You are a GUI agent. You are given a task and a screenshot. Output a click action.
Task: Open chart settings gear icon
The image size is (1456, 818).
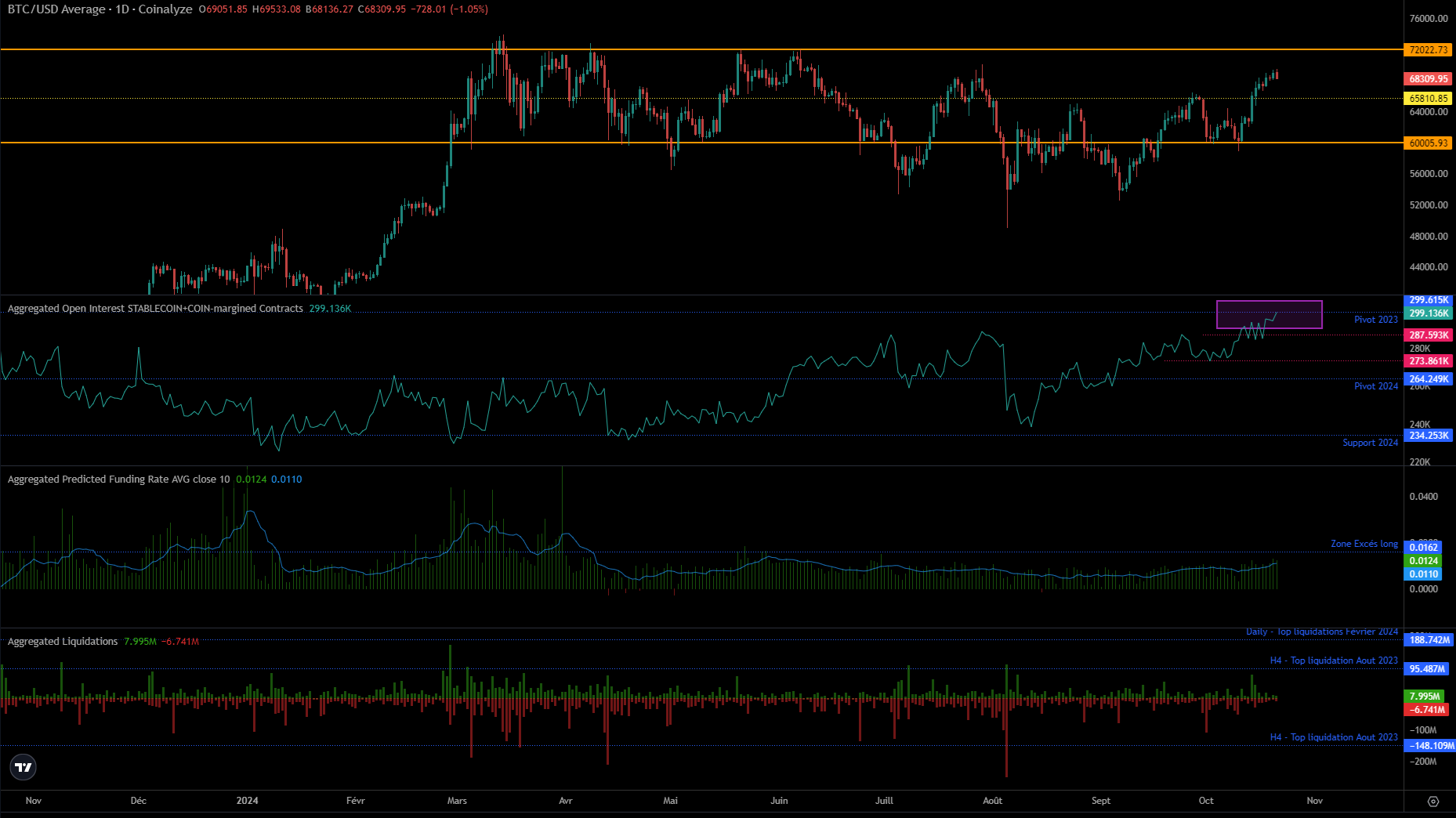click(1433, 801)
